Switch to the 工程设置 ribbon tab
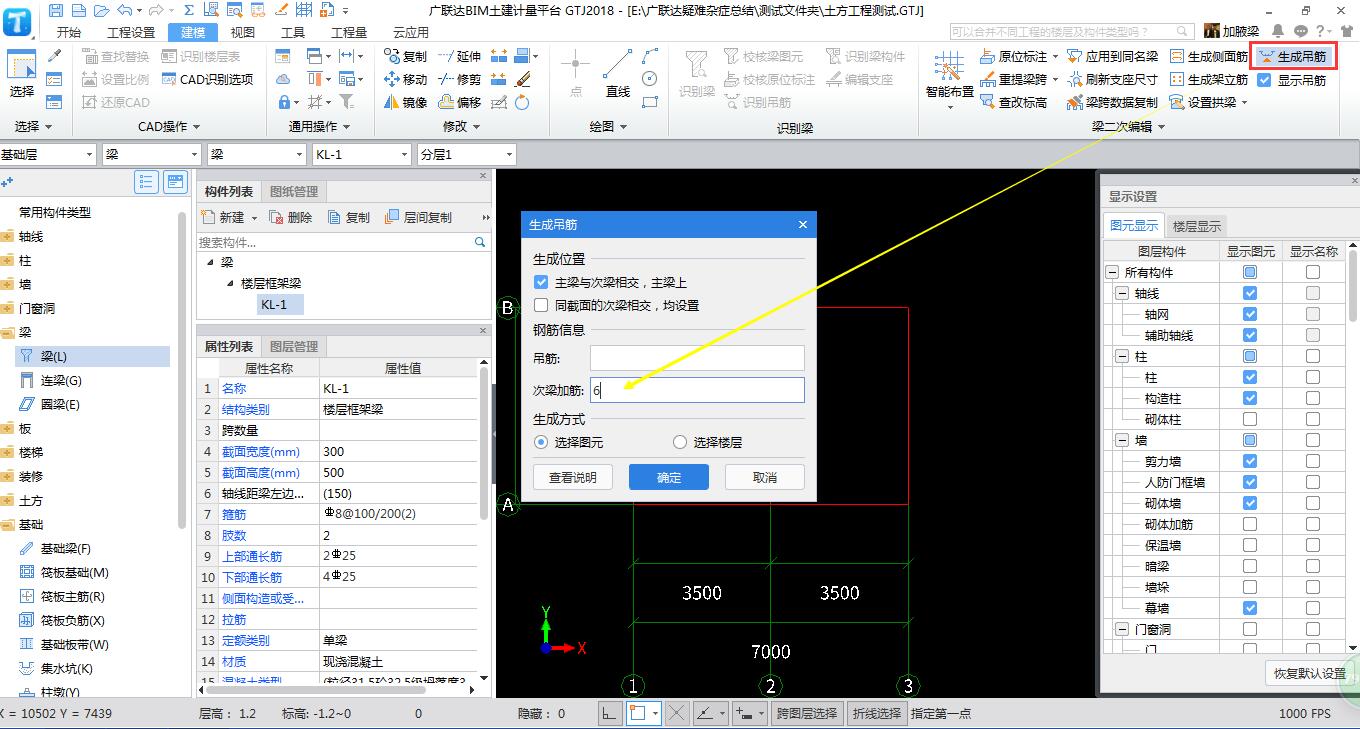 point(131,33)
